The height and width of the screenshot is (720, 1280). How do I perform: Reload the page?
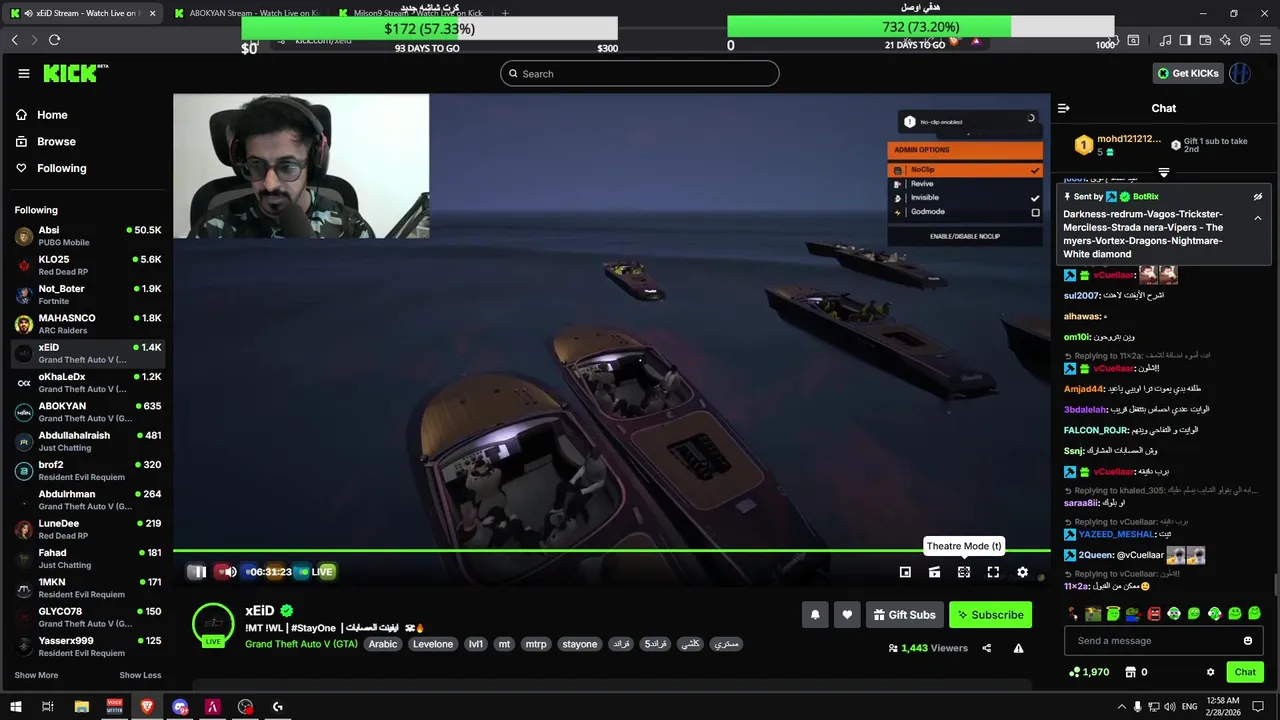pyautogui.click(x=54, y=40)
